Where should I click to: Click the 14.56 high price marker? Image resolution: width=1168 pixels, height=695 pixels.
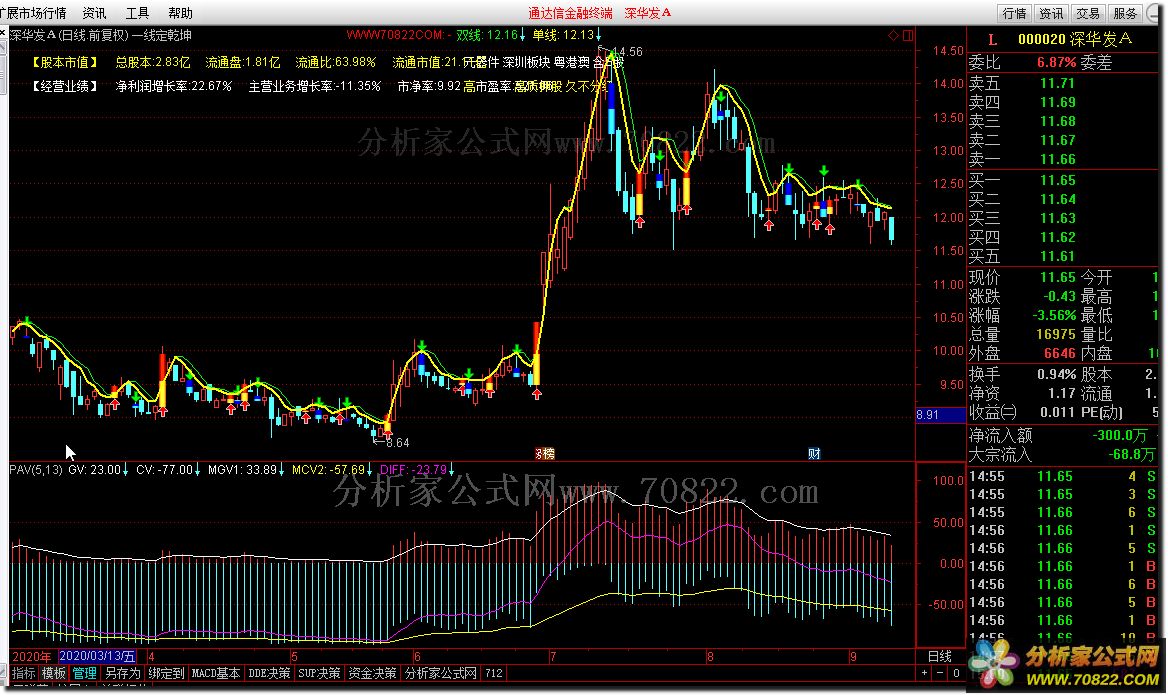tap(627, 51)
